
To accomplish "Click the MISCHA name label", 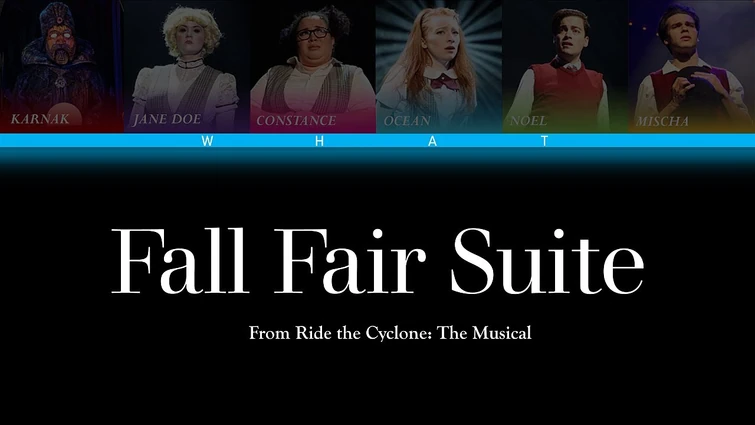I will pyautogui.click(x=662, y=121).
